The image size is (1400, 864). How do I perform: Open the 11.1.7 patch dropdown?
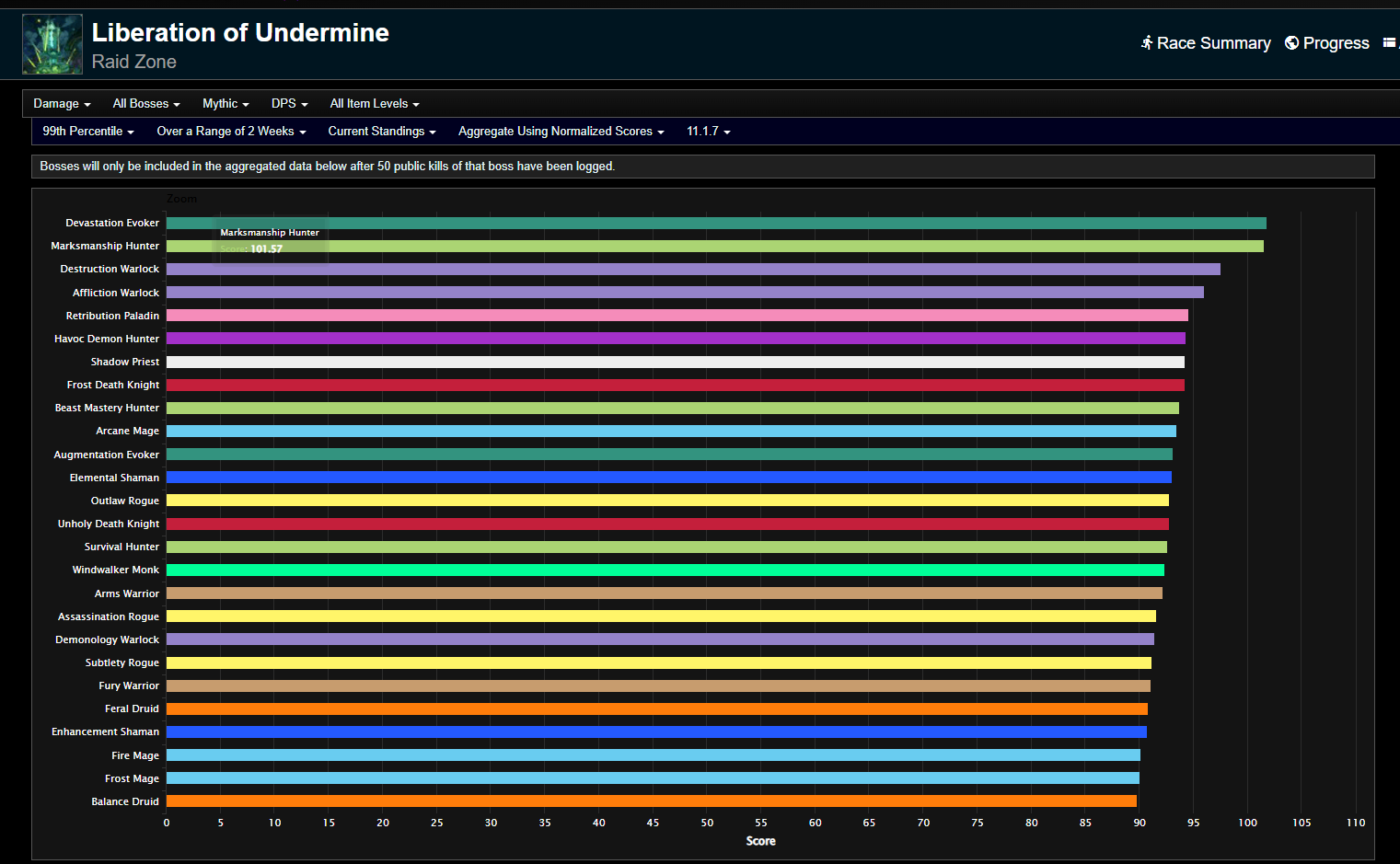click(x=709, y=132)
